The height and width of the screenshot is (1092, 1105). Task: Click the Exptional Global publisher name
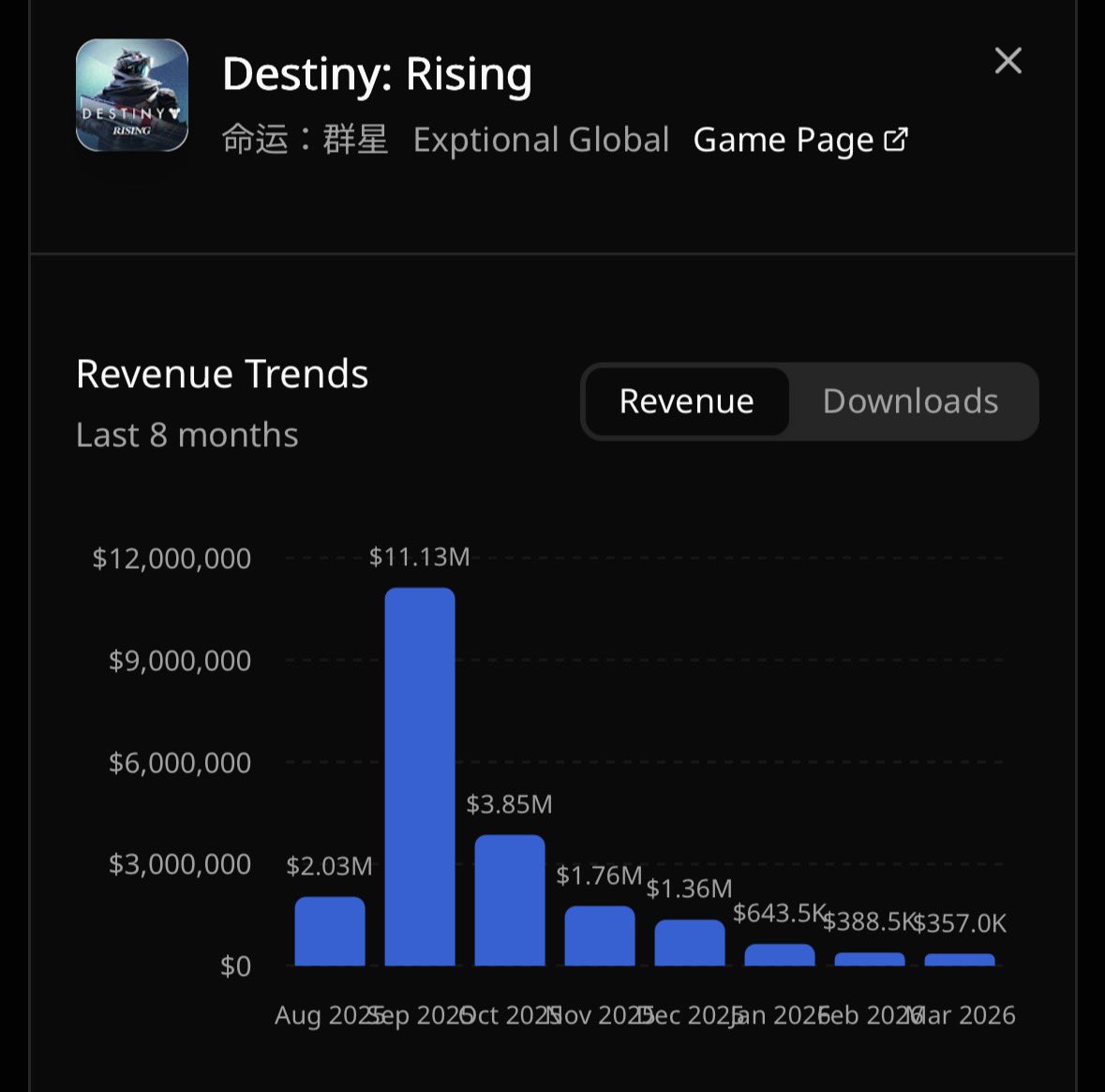pyautogui.click(x=541, y=140)
